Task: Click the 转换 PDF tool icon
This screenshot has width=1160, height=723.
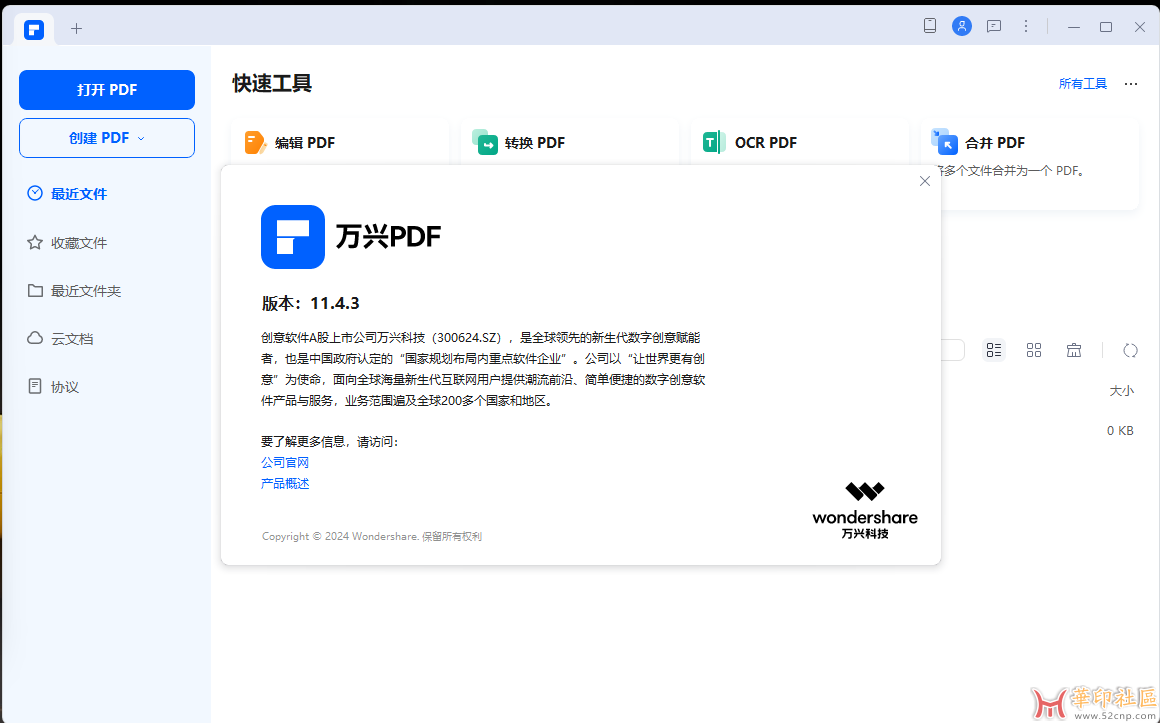Action: pyautogui.click(x=485, y=142)
